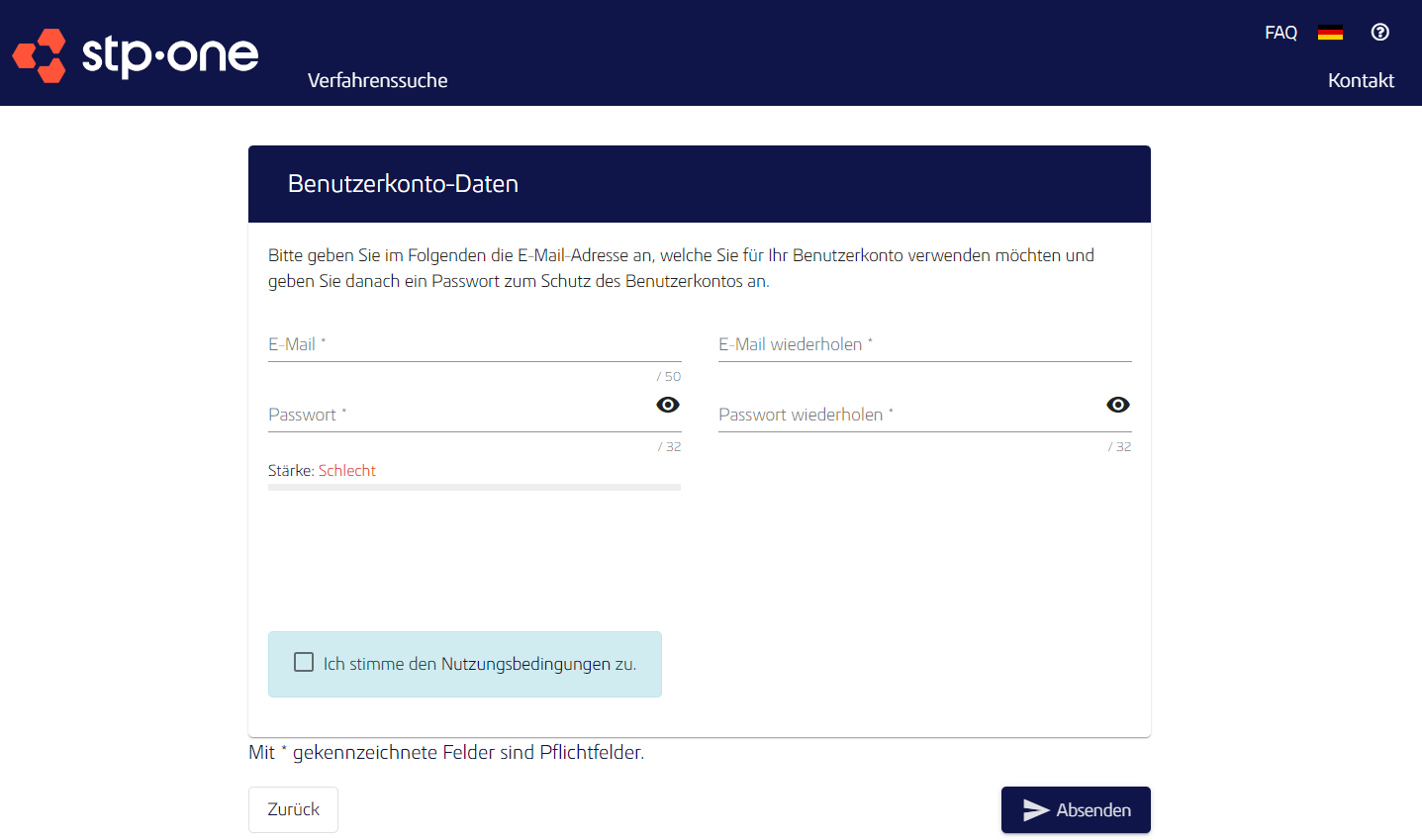Open the help icon in the header
Screen dimensions: 1422x840
(x=1379, y=31)
